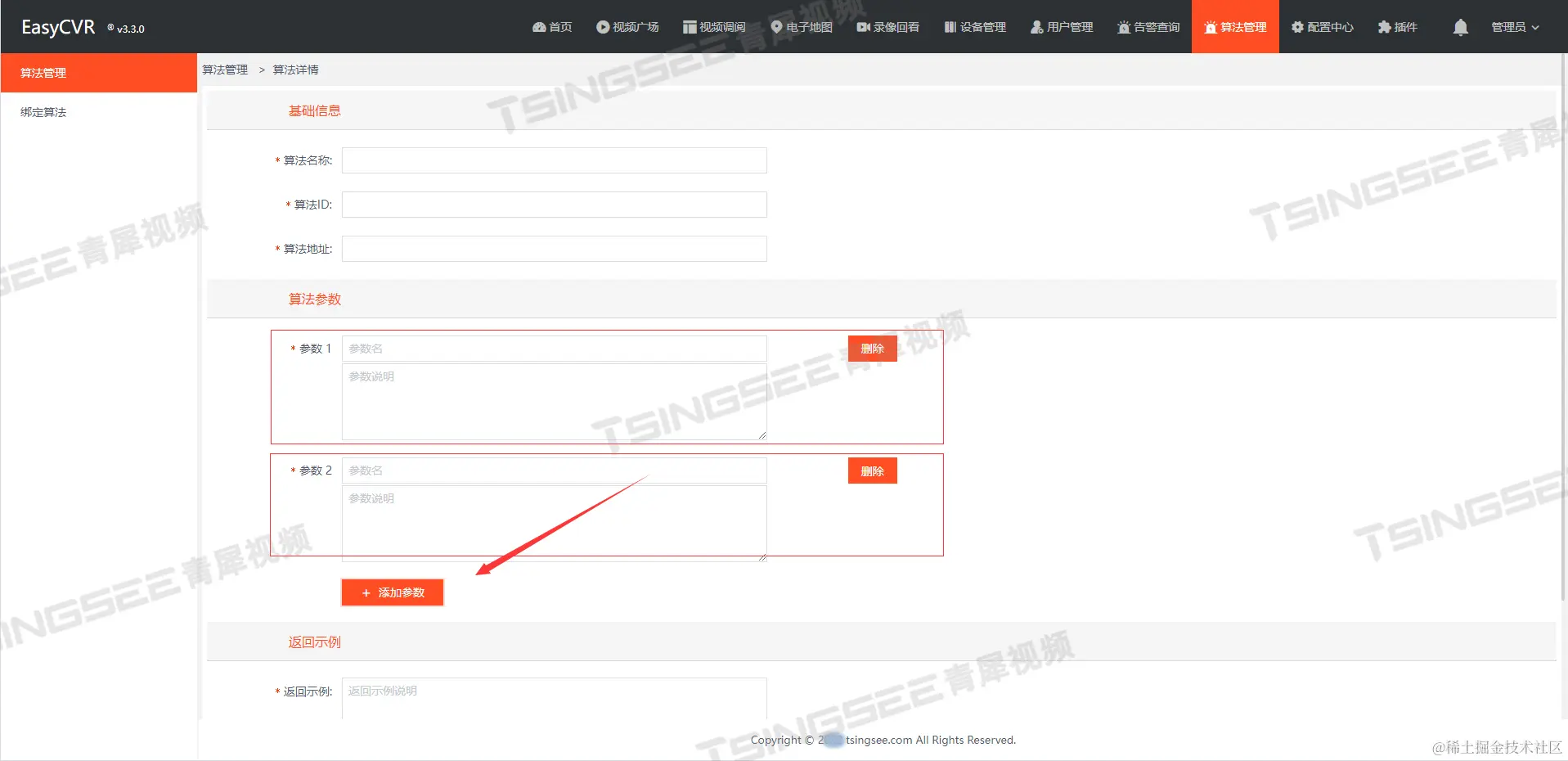
Task: Expand the 管理员 user dropdown
Action: [1515, 27]
